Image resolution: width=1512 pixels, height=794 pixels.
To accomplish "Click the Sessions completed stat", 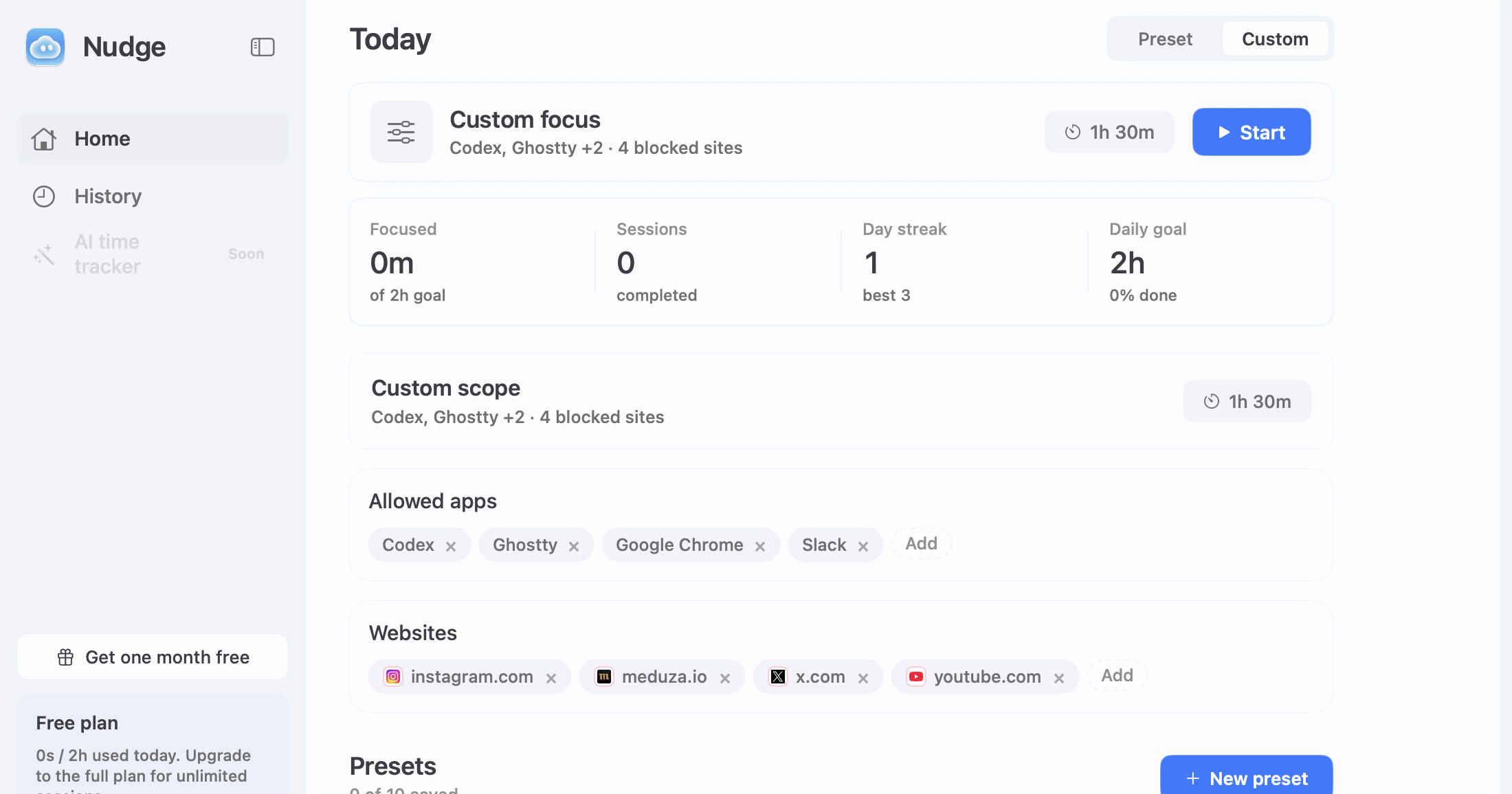I will [x=656, y=262].
